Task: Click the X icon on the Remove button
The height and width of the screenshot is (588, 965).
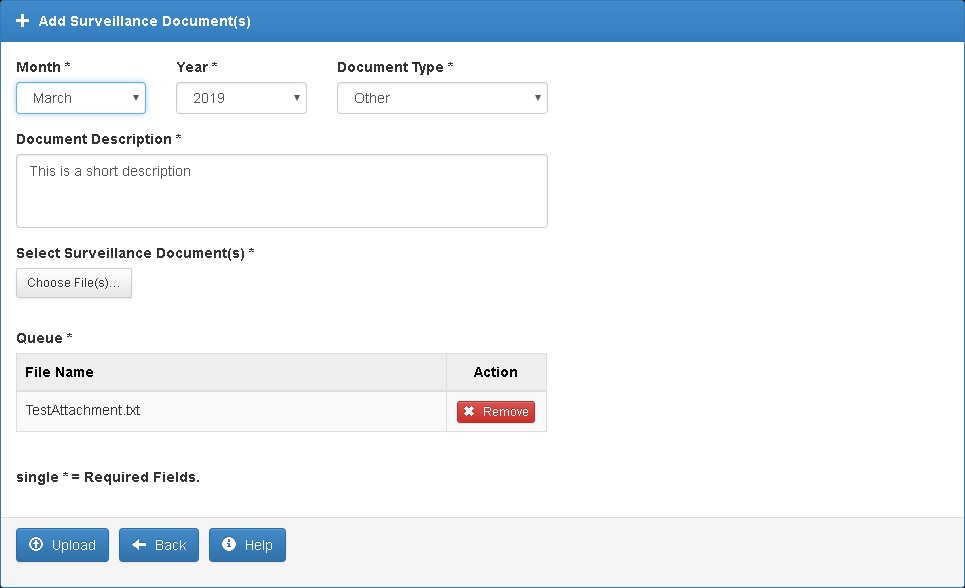Action: (469, 412)
